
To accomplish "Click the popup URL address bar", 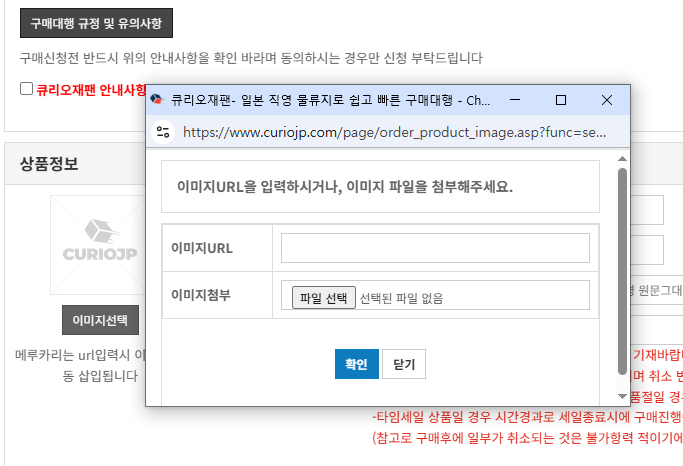I will point(394,132).
